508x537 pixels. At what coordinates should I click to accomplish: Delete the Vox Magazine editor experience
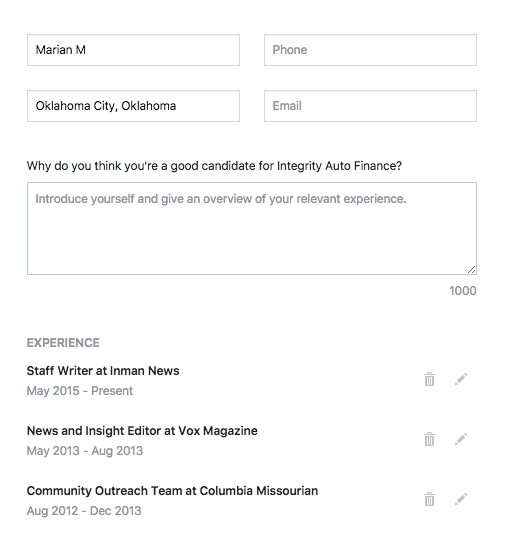(429, 439)
